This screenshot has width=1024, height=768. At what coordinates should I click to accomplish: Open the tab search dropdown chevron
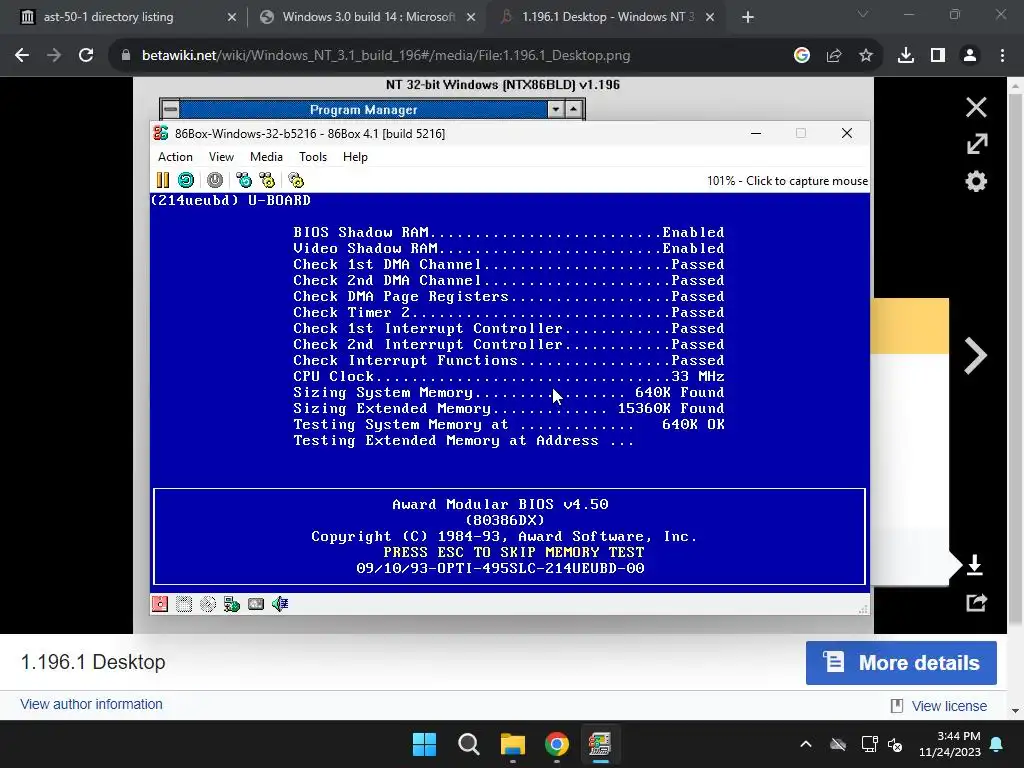(x=863, y=14)
